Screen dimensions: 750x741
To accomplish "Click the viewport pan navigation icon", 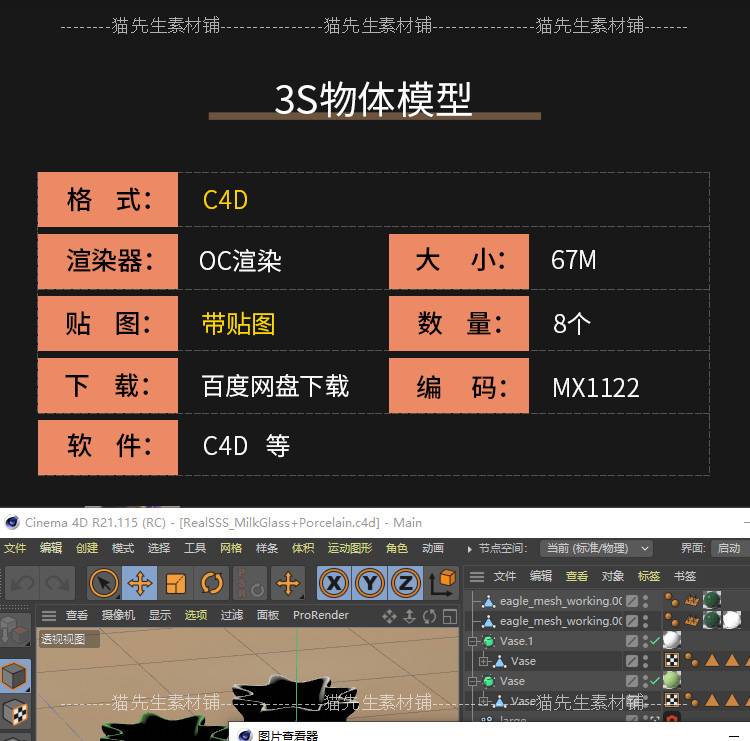I will (x=389, y=616).
